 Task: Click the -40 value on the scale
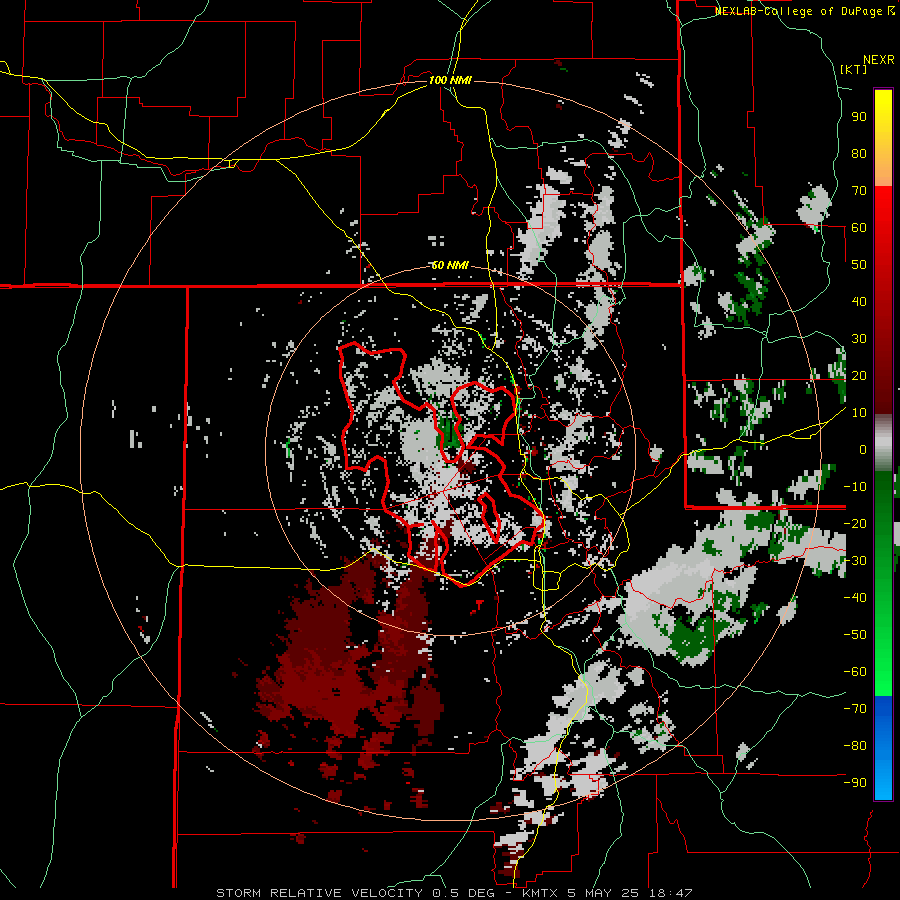click(x=855, y=598)
